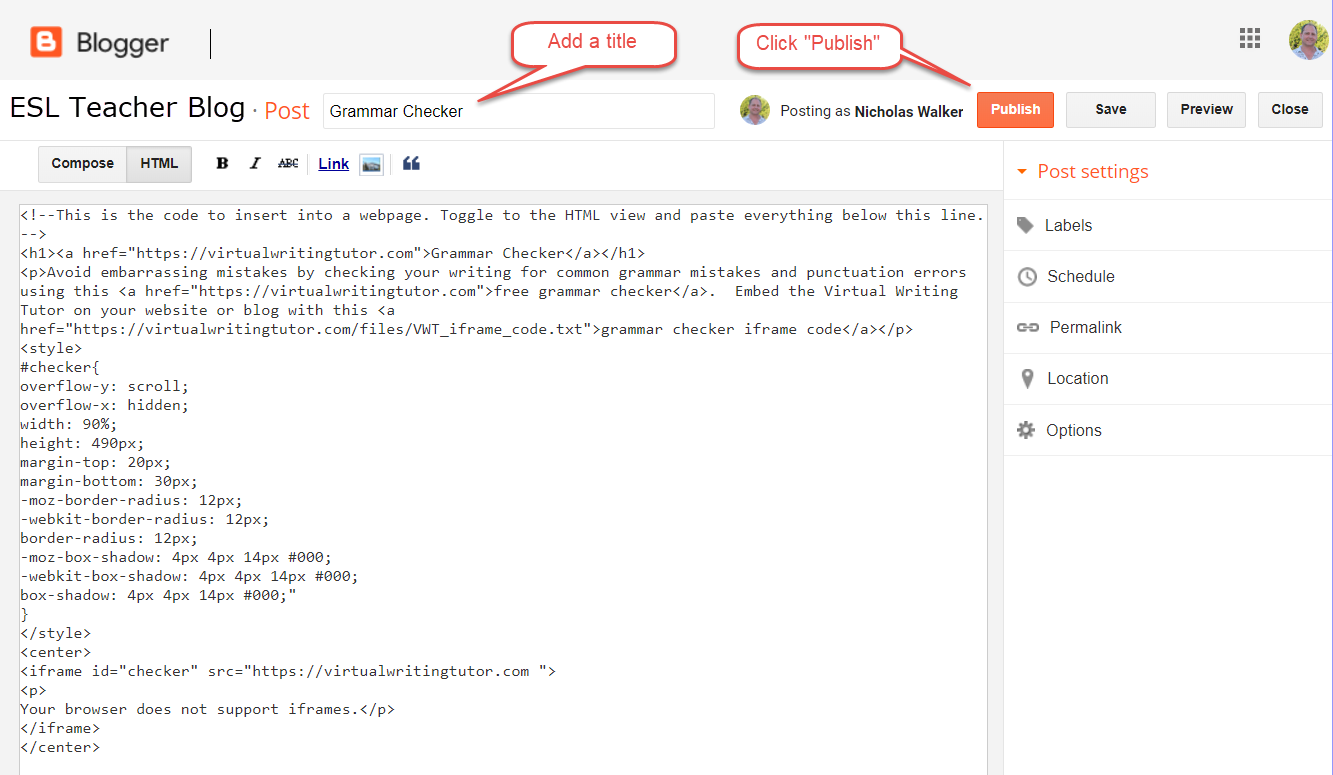Expand the Permalink setting
1333x775 pixels.
point(1168,328)
